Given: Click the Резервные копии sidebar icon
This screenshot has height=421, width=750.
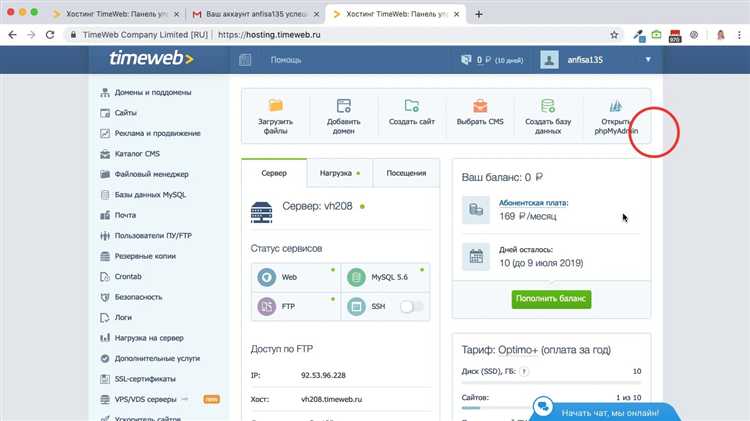Looking at the screenshot, I should (105, 256).
